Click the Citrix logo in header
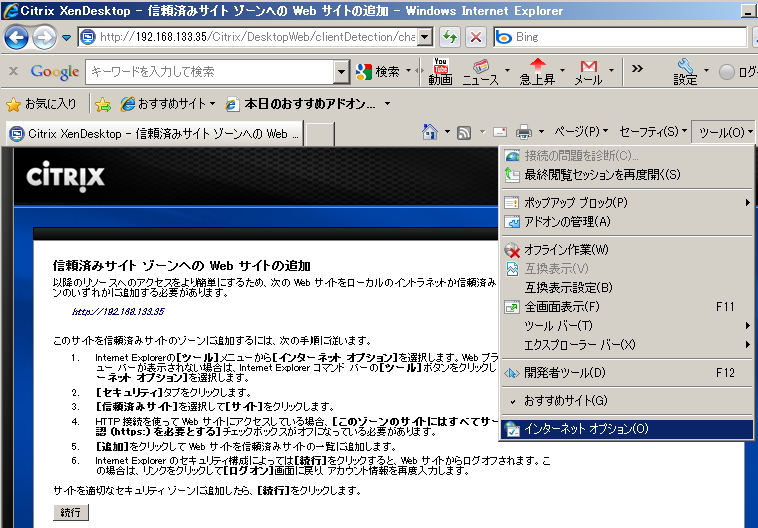The height and width of the screenshot is (528, 758). [65, 176]
